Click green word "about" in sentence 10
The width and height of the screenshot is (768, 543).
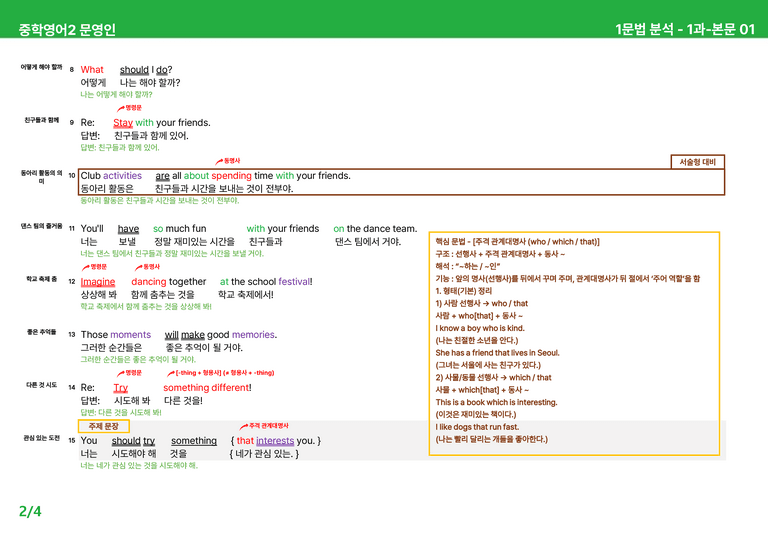pyautogui.click(x=196, y=175)
